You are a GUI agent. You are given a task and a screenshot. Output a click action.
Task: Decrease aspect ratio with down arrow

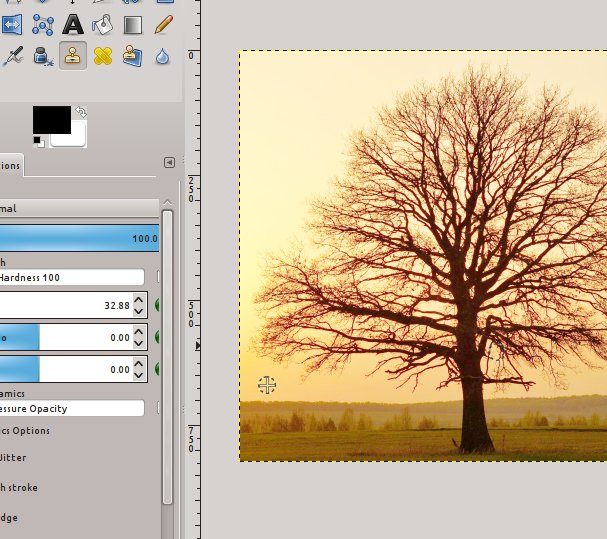point(139,343)
